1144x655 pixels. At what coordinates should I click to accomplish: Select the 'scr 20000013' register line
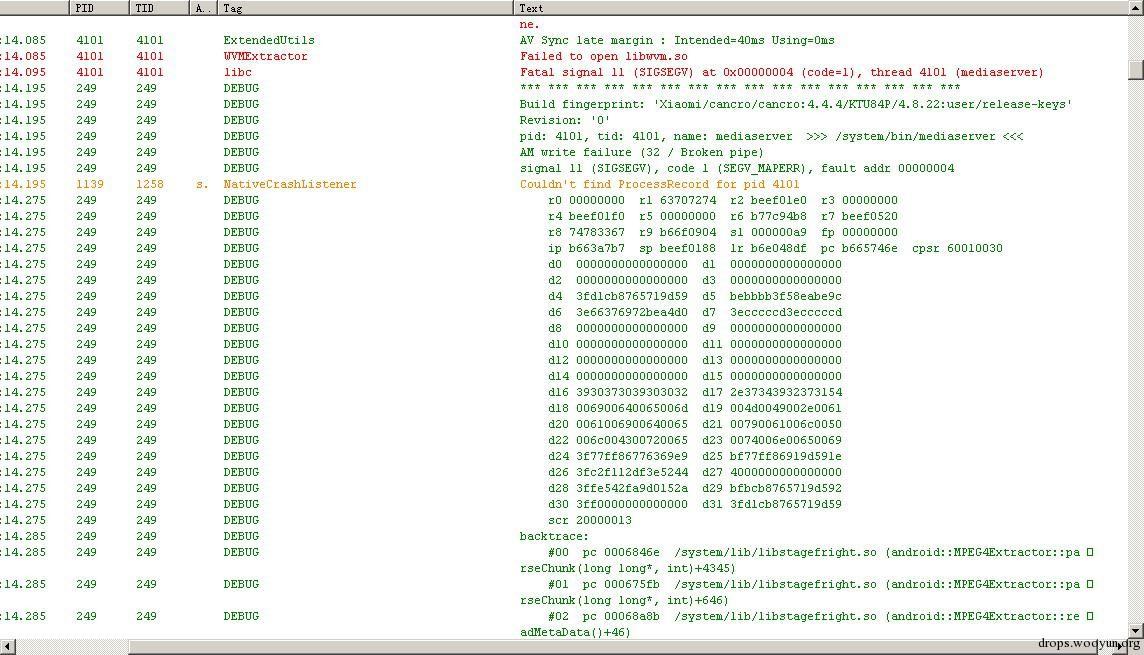(x=589, y=520)
